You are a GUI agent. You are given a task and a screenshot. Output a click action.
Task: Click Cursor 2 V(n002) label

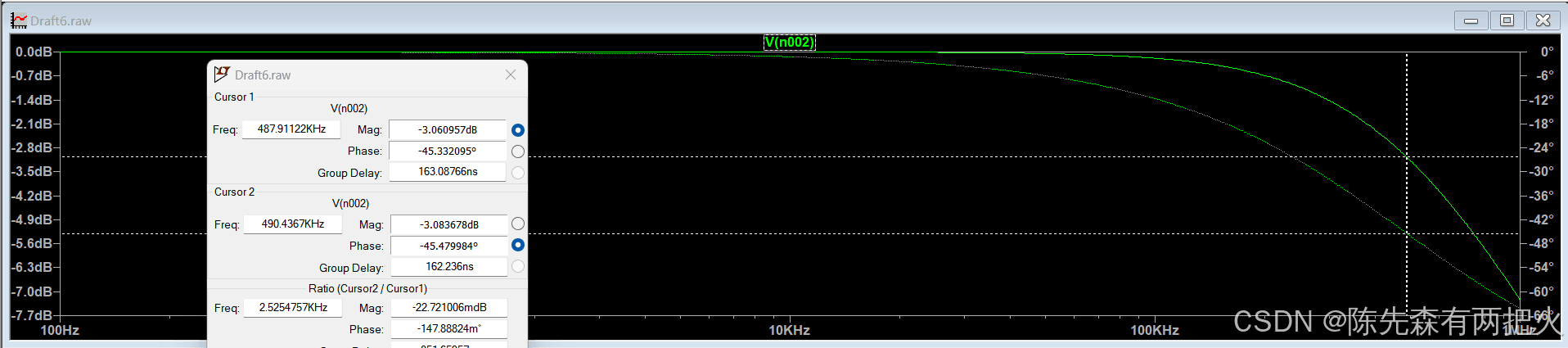(x=350, y=203)
